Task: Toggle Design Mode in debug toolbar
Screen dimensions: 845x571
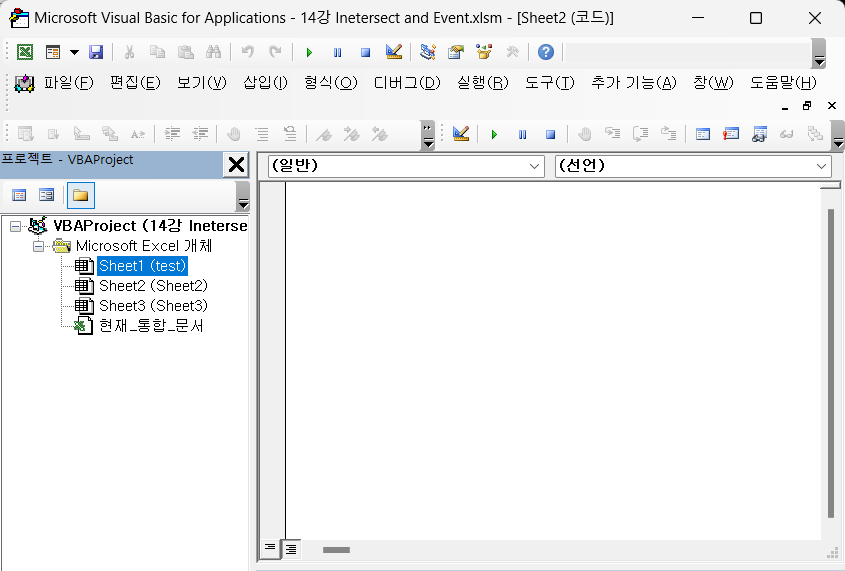Action: pos(461,134)
